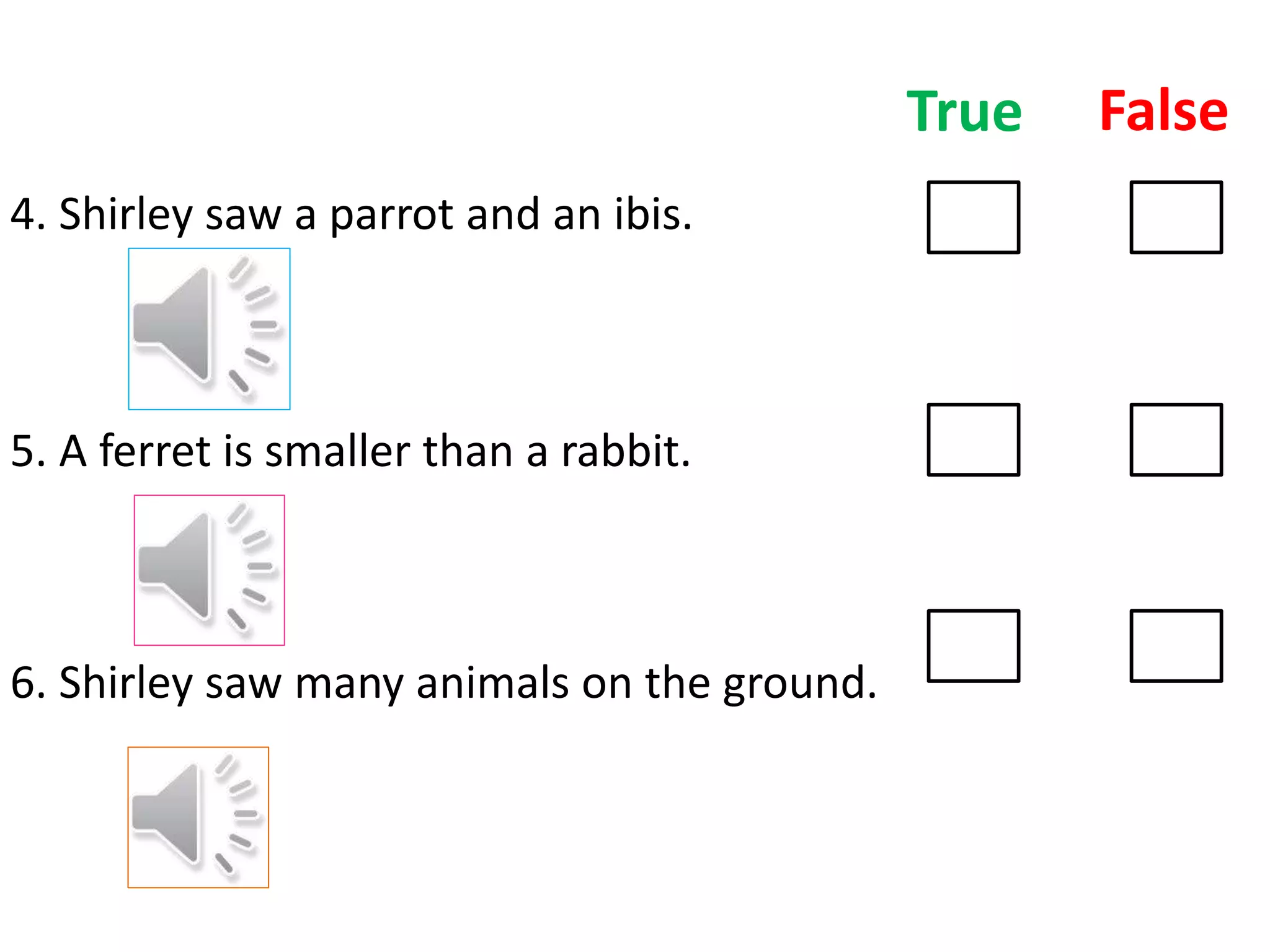Check the False box for question 4
The image size is (1270, 952).
[1176, 217]
